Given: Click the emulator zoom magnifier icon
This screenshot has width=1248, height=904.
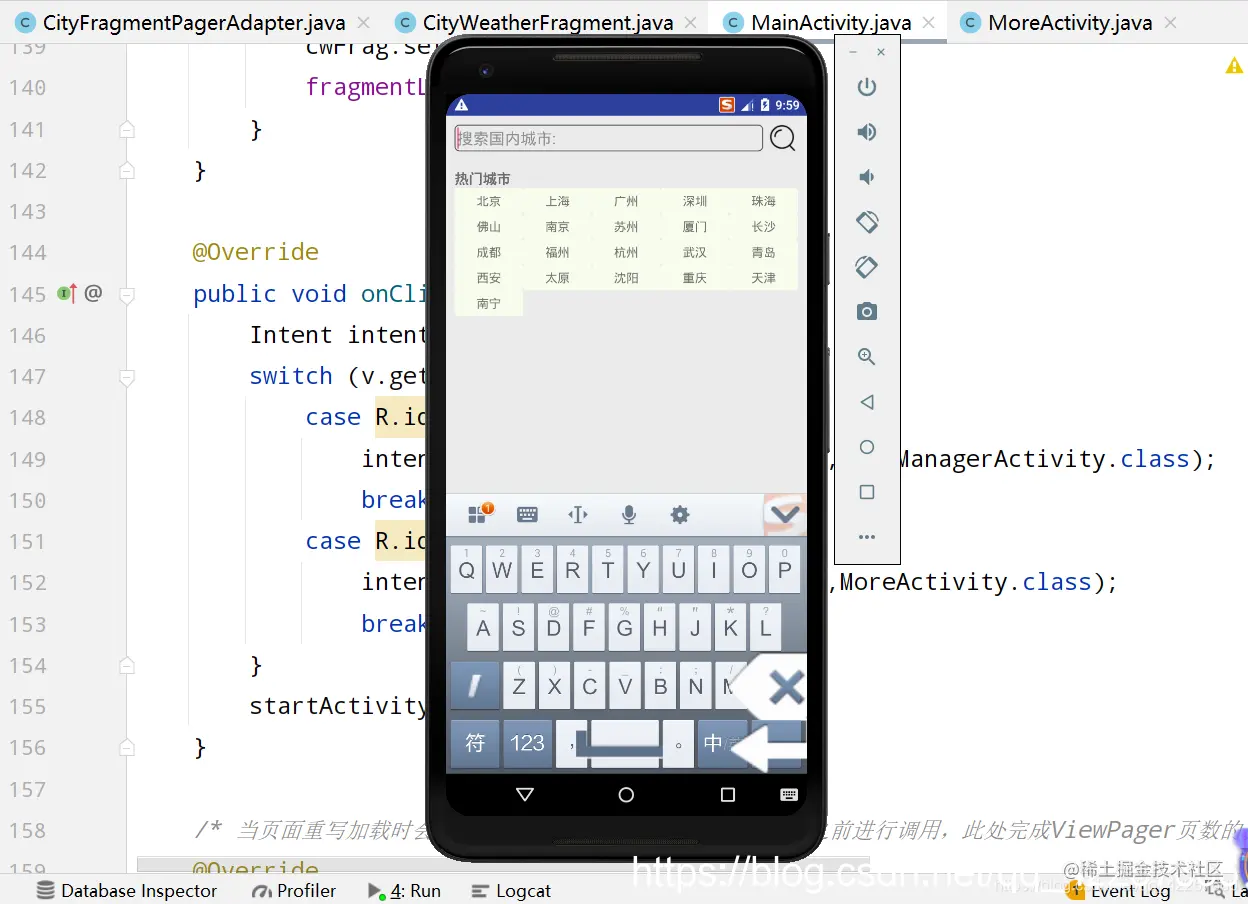Looking at the screenshot, I should [867, 357].
